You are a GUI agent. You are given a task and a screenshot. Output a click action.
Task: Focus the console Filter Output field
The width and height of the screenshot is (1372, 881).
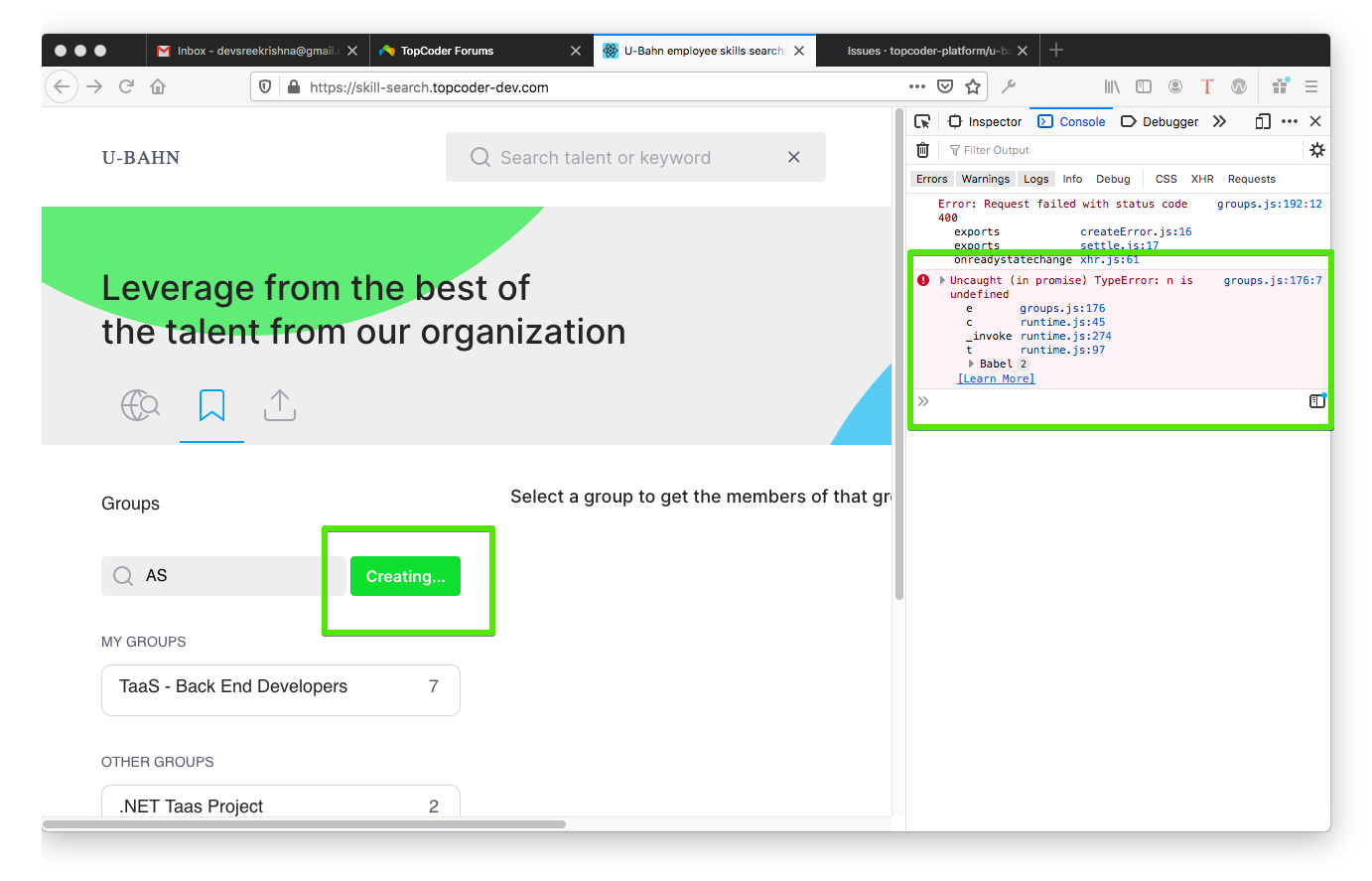[x=1122, y=150]
